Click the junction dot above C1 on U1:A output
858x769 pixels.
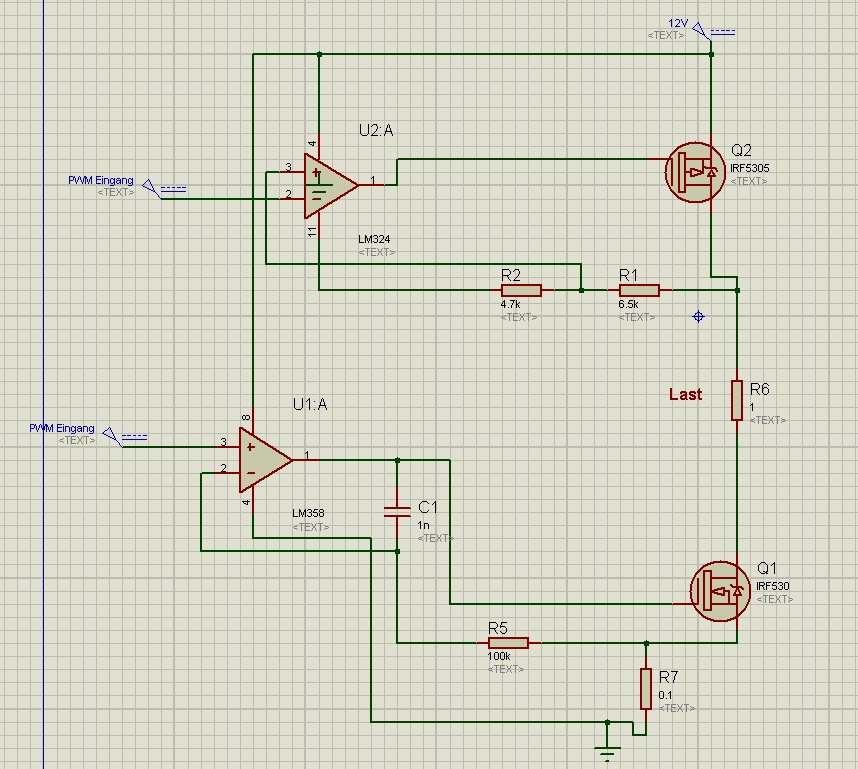397,460
